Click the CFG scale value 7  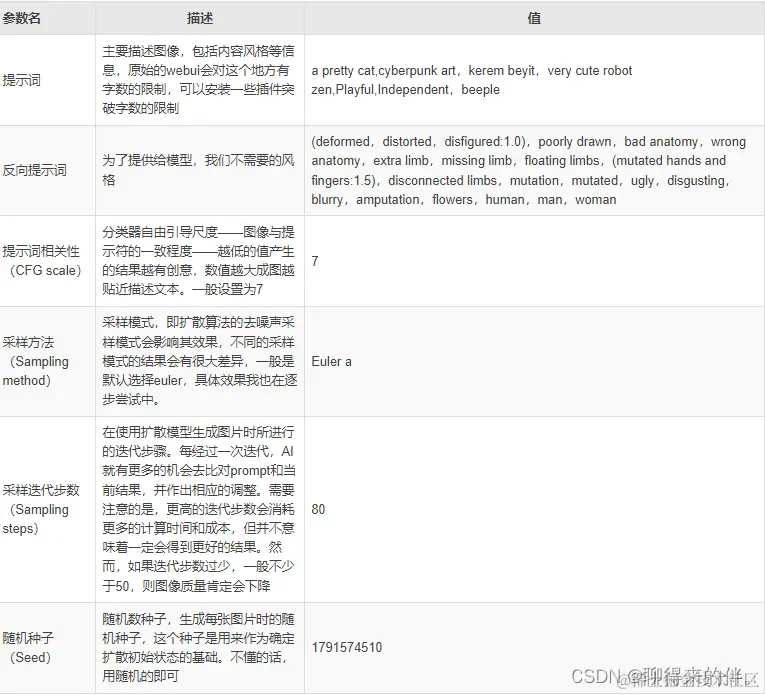(x=315, y=261)
